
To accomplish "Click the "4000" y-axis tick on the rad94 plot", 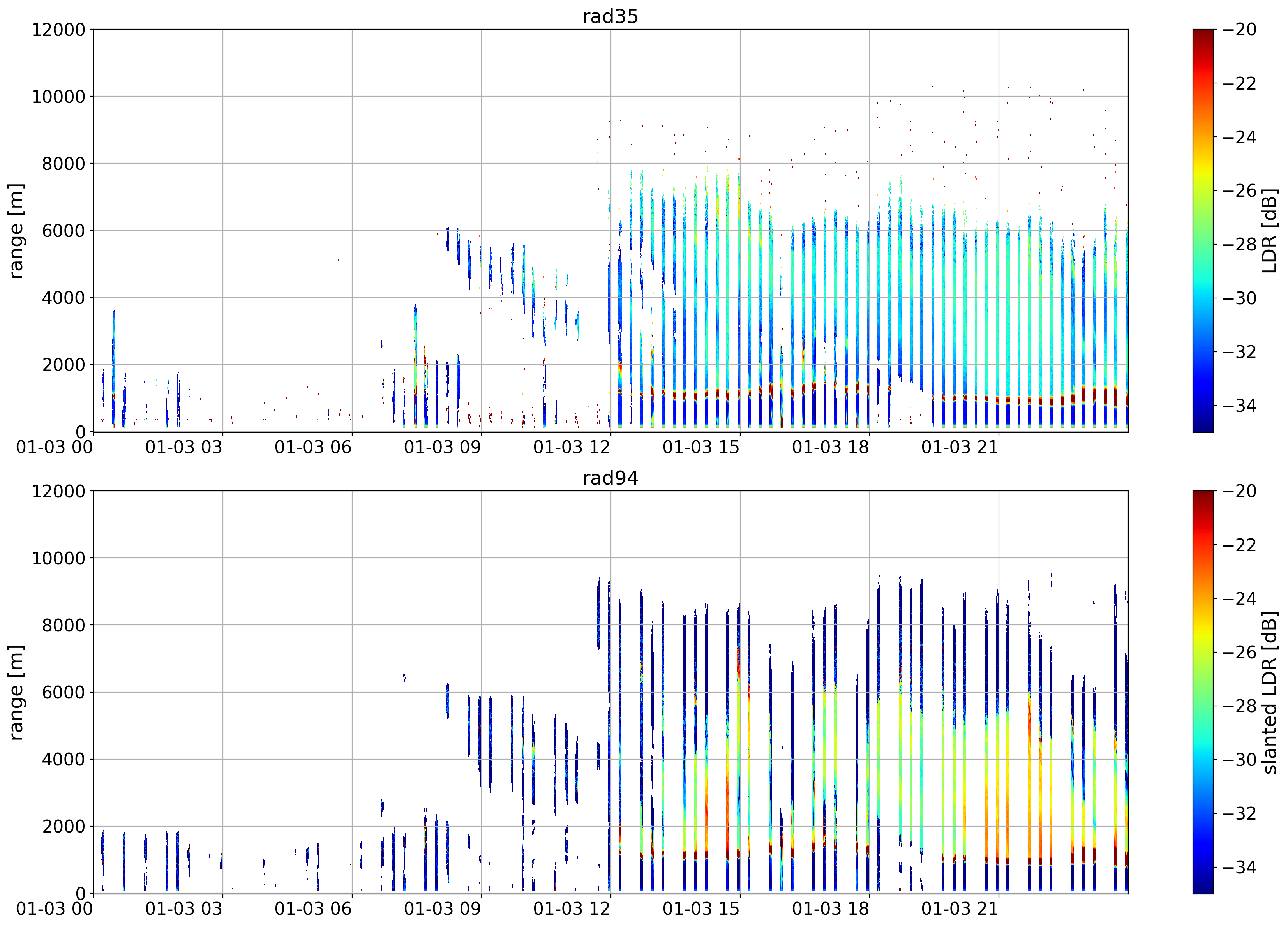I will pos(63,759).
